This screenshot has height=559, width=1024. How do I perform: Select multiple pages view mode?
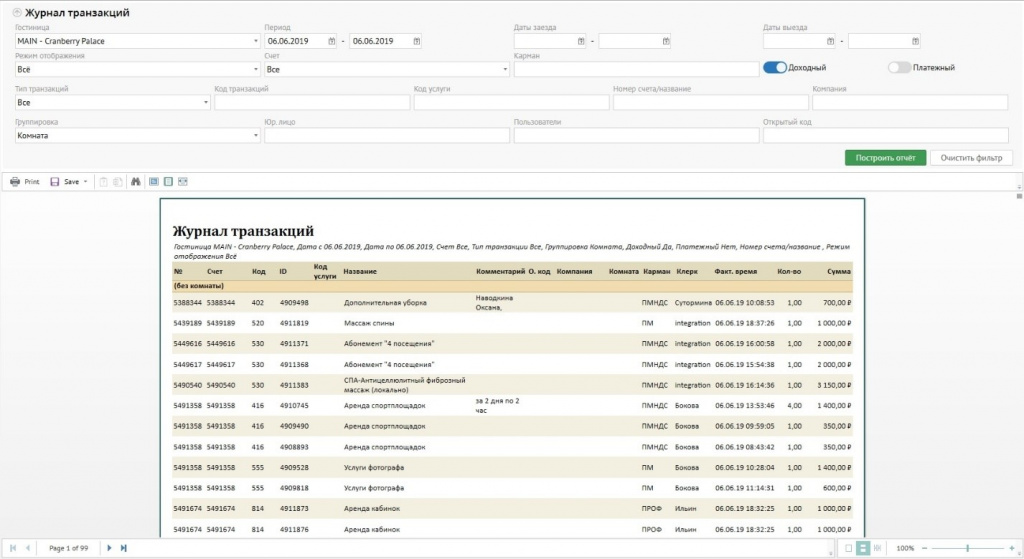[x=877, y=548]
